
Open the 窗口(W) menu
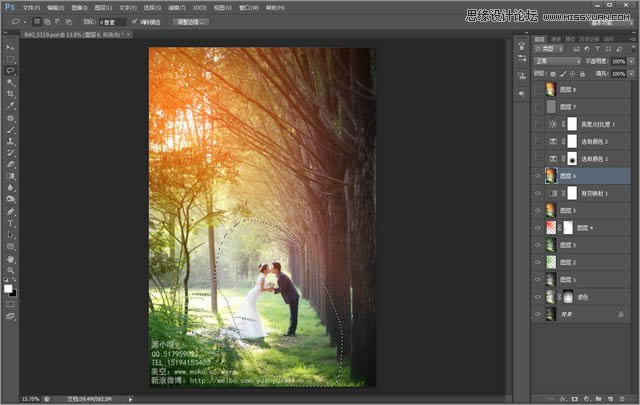pos(249,8)
